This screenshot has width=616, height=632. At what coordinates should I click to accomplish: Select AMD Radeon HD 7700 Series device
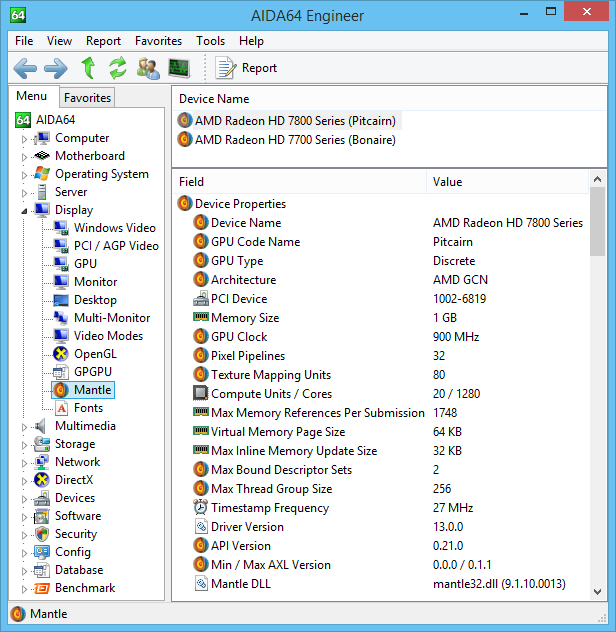(x=295, y=140)
